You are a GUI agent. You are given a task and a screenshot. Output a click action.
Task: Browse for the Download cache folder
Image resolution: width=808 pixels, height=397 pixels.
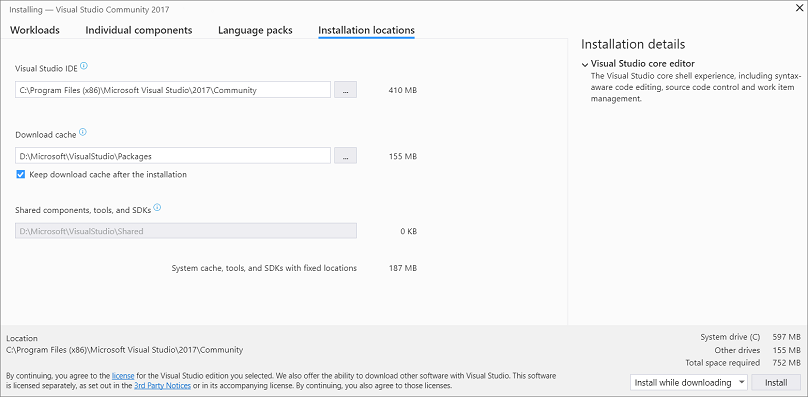345,156
